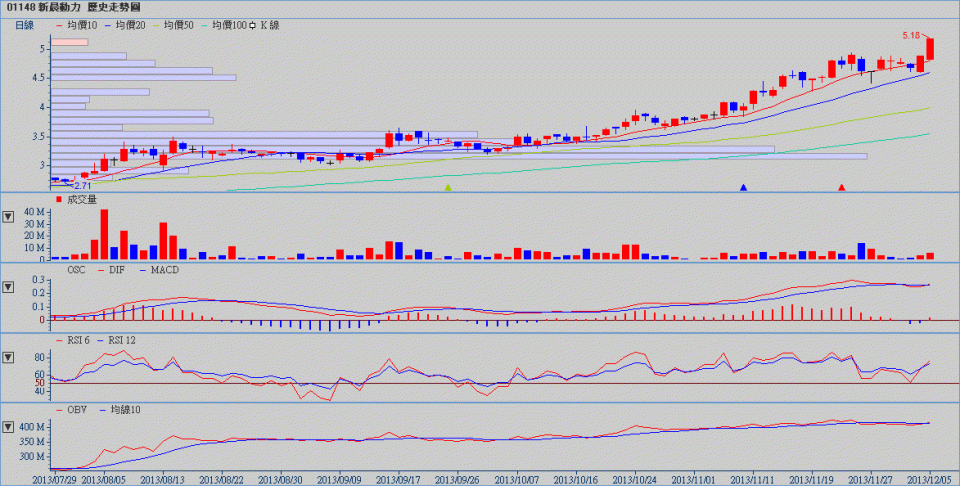This screenshot has height=486, width=960.
Task: Expand the volume (成交量) panel dropdown arrow
Action: (9, 215)
